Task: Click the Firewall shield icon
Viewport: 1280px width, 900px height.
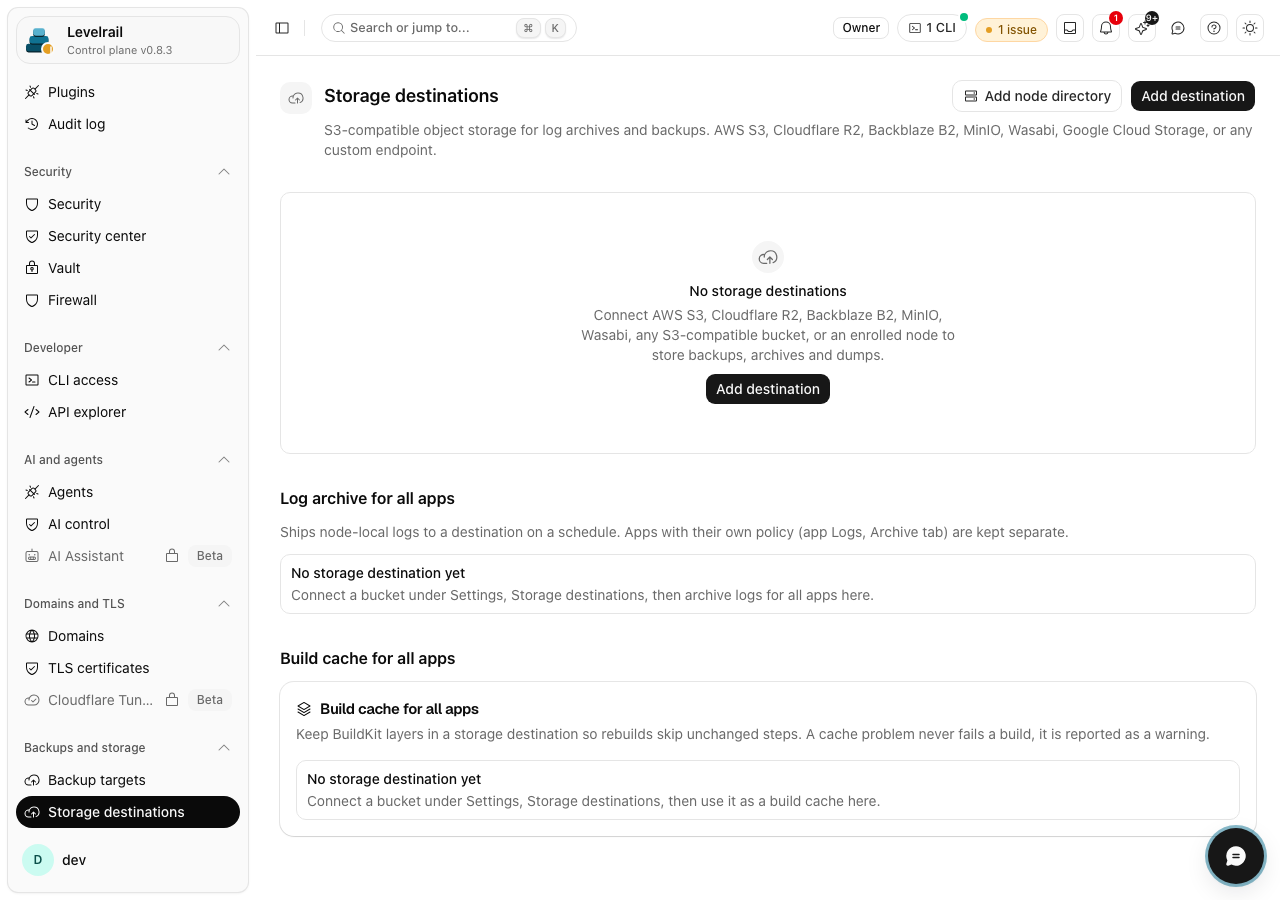Action: tap(32, 300)
